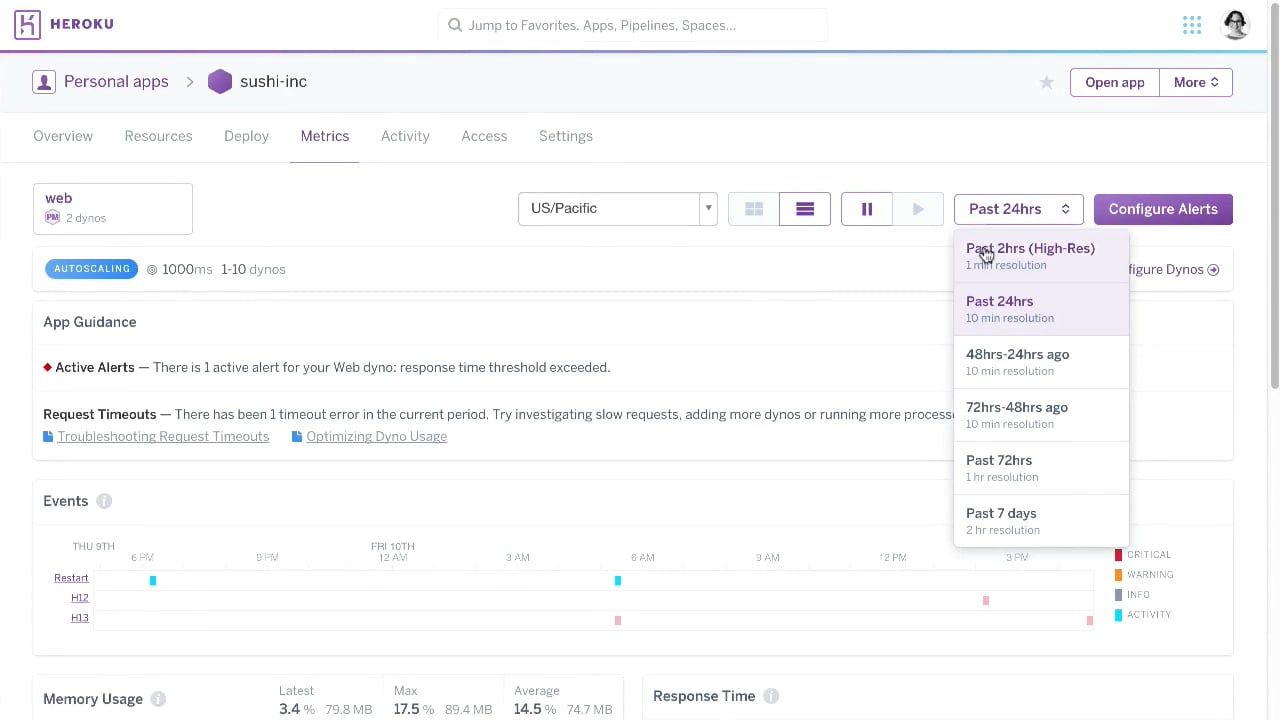Click the Restart marker near 6 AM
1280x720 pixels.
[618, 581]
